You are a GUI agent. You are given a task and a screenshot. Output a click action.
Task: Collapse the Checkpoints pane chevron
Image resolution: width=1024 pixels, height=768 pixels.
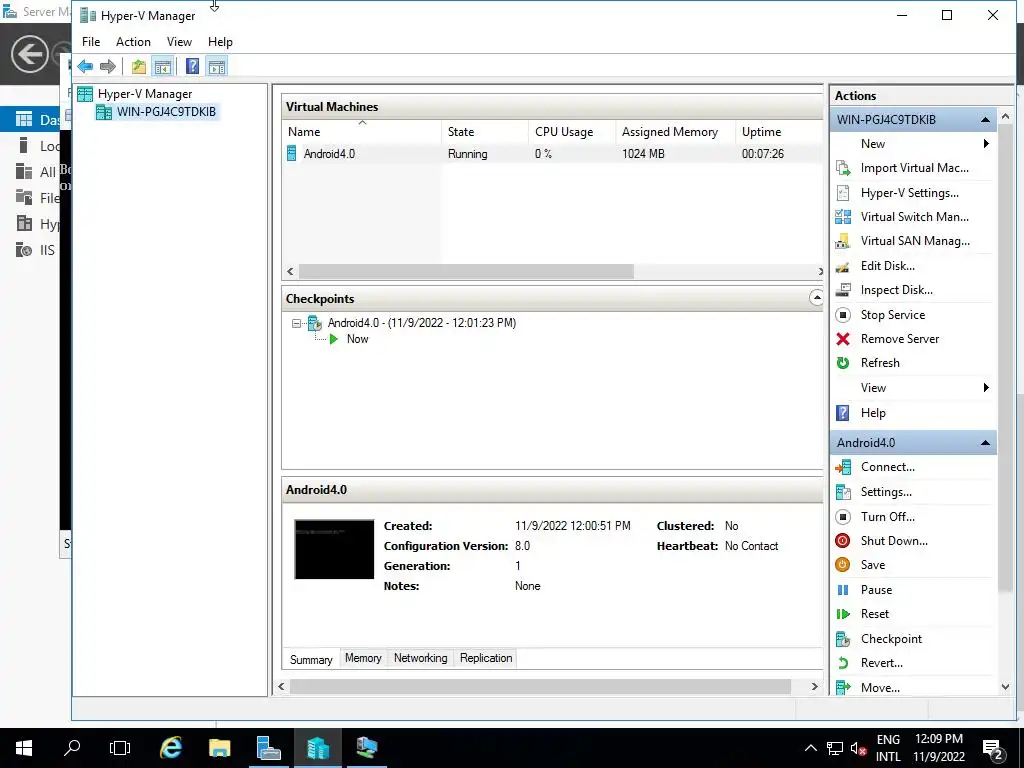(816, 298)
